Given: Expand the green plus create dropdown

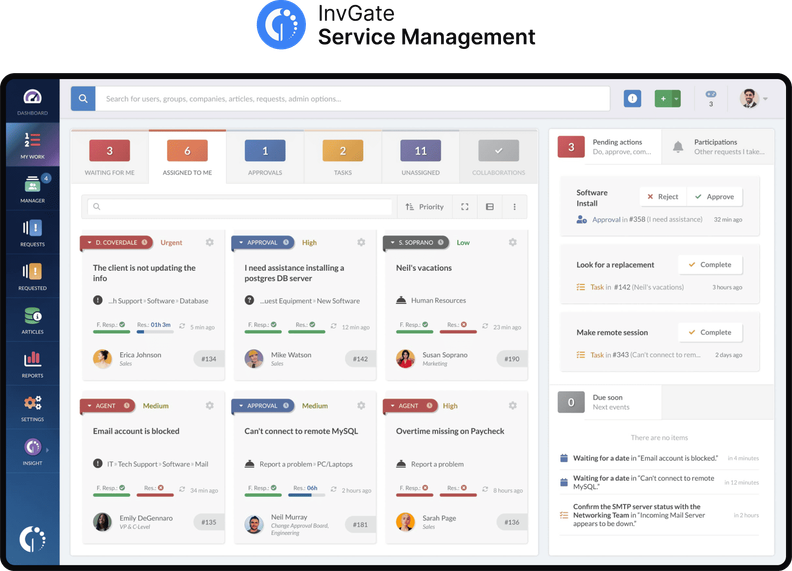Looking at the screenshot, I should 676,99.
